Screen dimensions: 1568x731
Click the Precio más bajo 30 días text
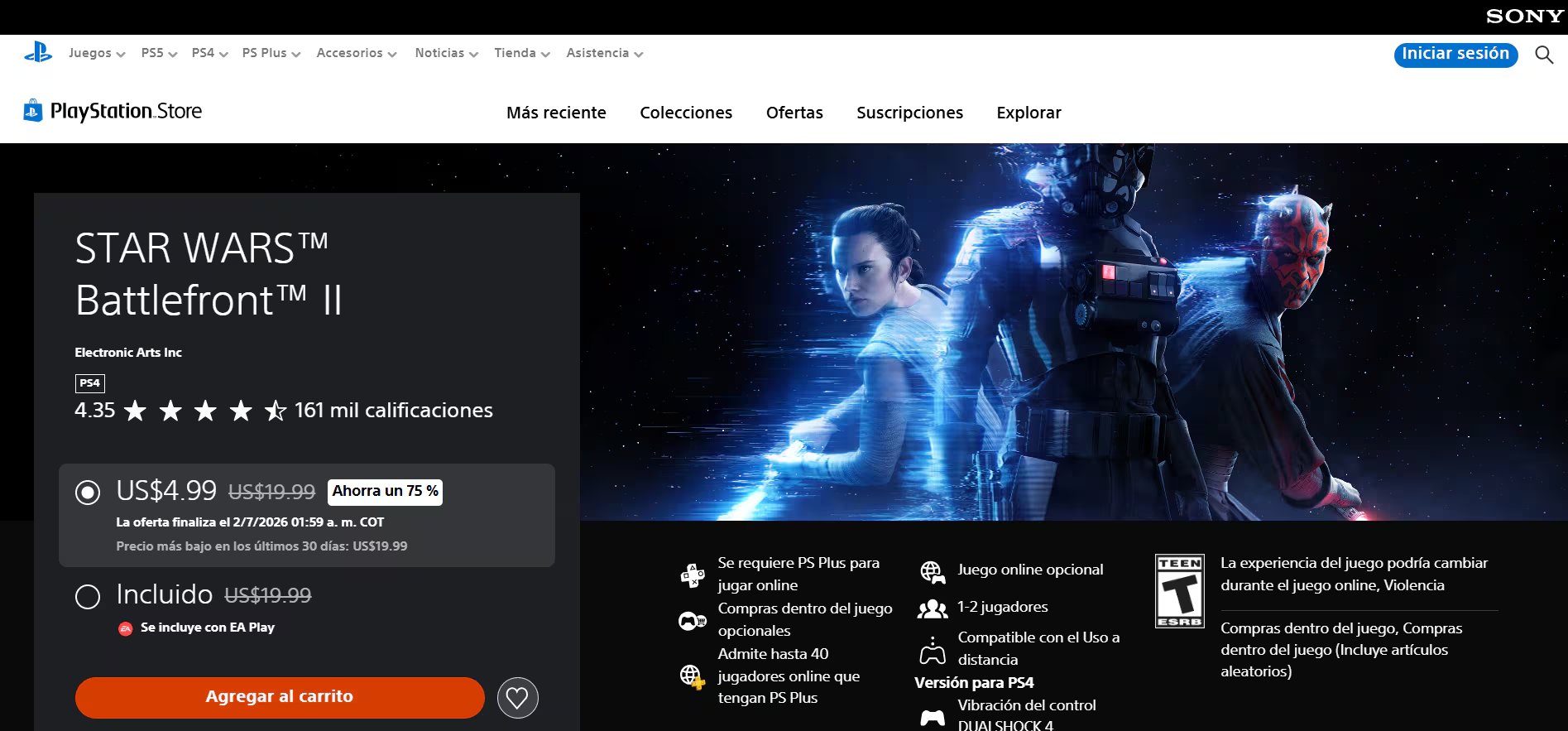pyautogui.click(x=261, y=546)
